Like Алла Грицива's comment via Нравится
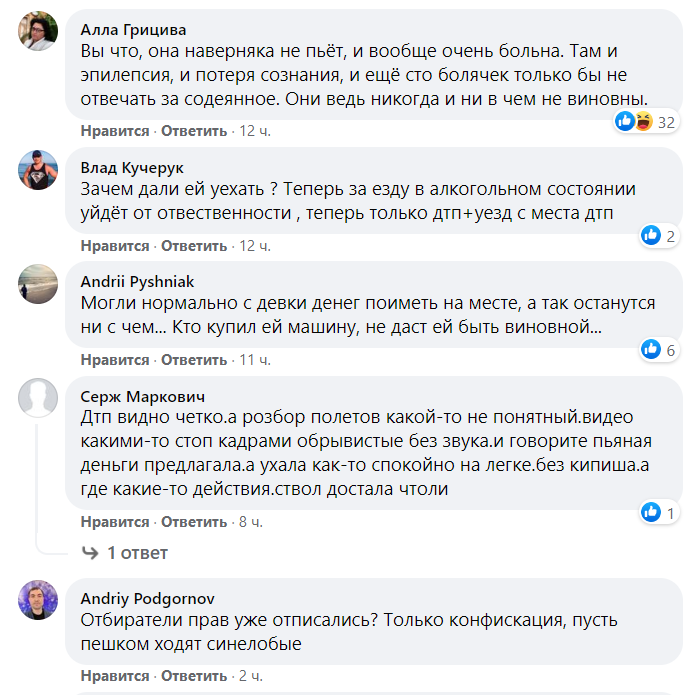 click(x=115, y=131)
